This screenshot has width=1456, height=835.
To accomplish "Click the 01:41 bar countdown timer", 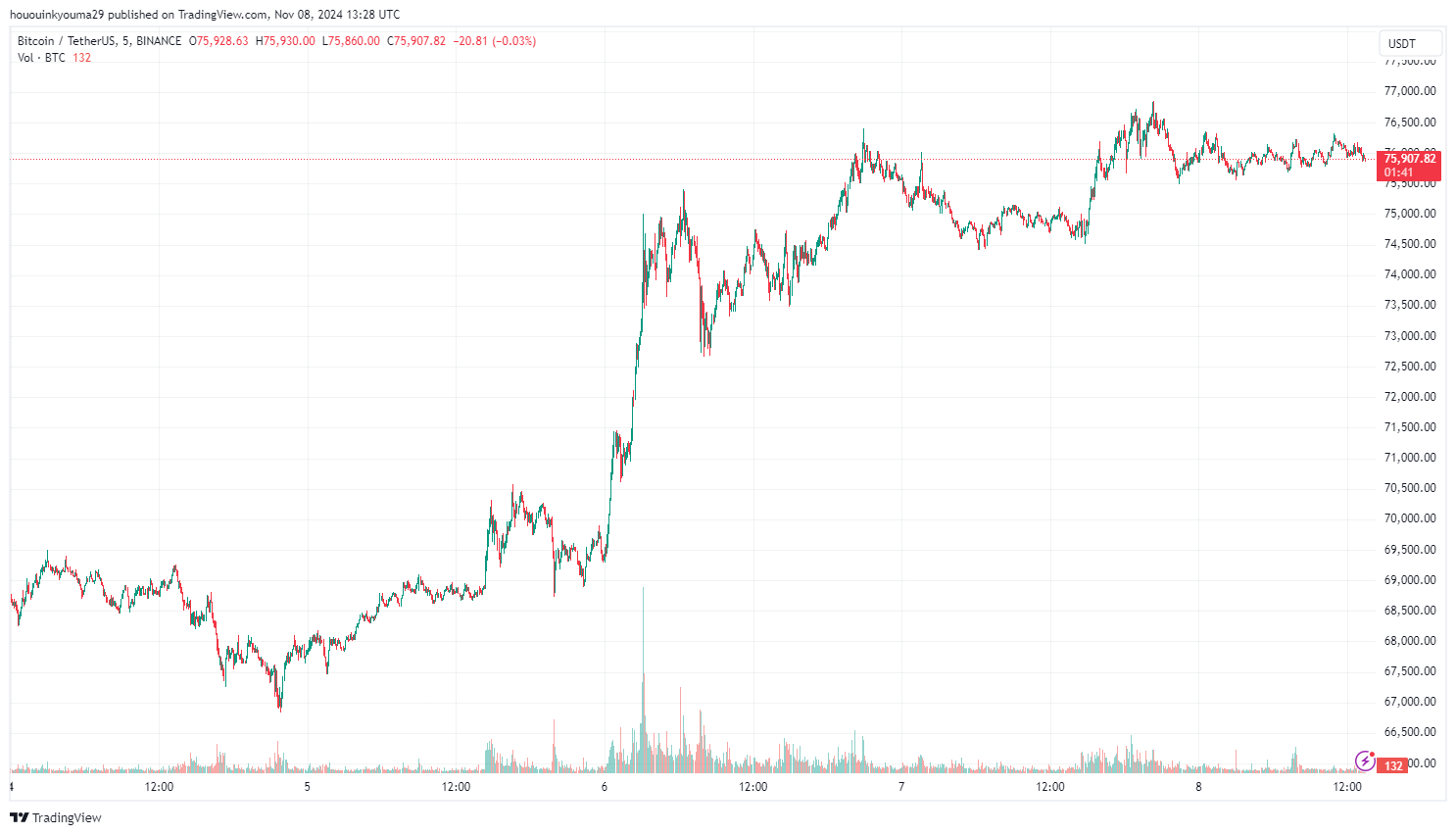I will click(1398, 172).
